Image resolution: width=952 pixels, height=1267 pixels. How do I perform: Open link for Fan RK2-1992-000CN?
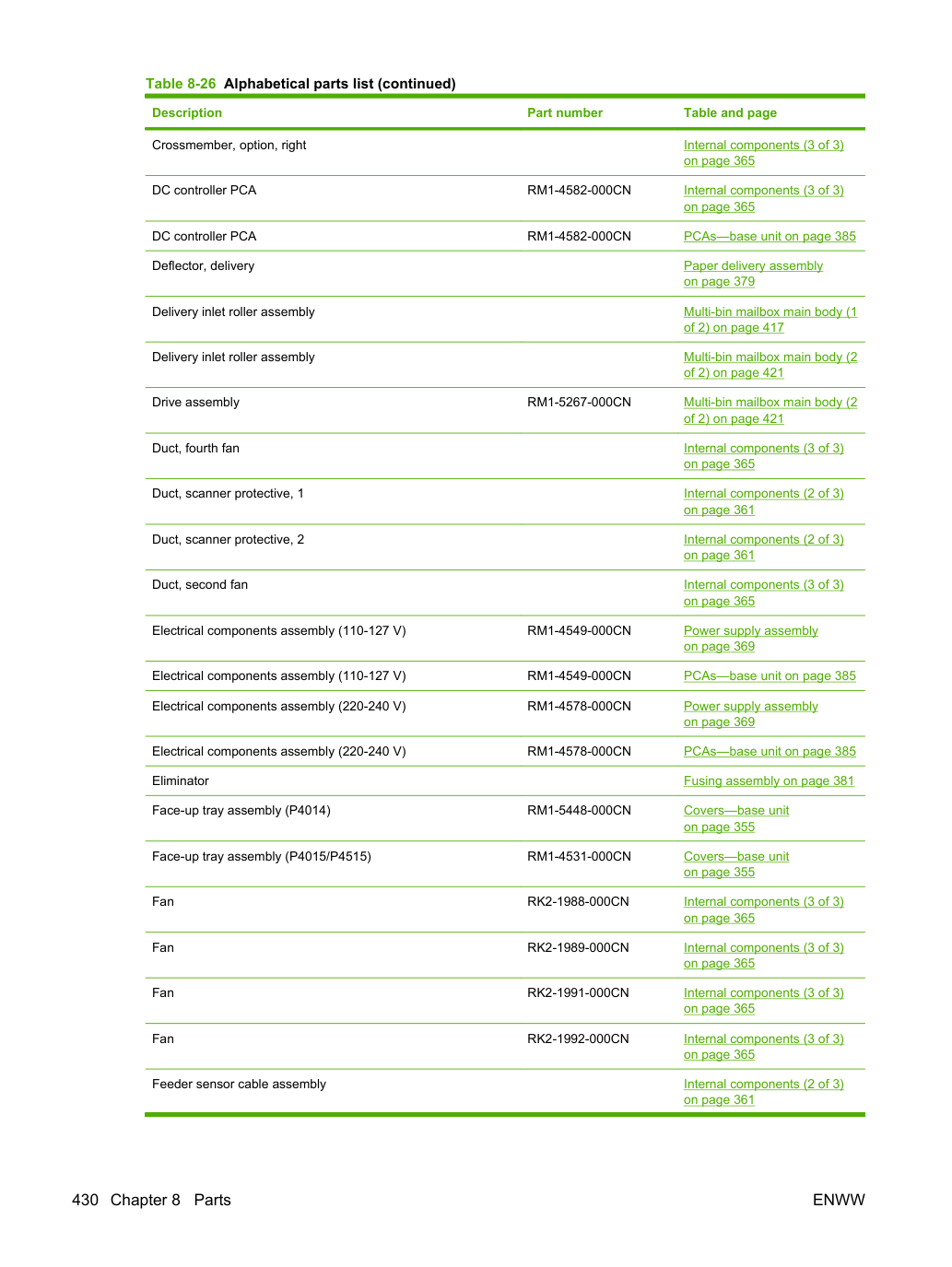click(763, 1047)
